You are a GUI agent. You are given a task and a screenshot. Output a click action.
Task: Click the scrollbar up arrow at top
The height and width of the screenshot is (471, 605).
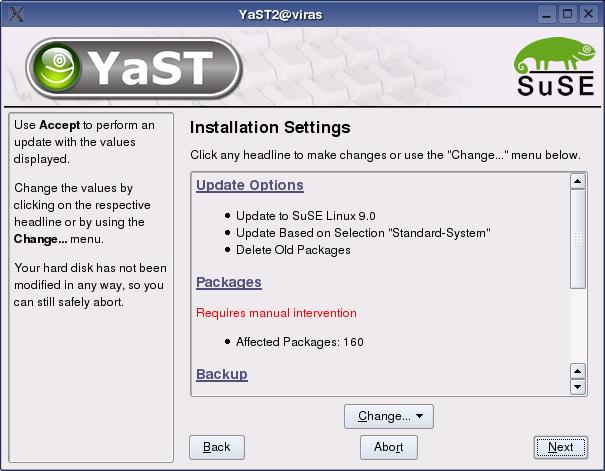coord(578,181)
